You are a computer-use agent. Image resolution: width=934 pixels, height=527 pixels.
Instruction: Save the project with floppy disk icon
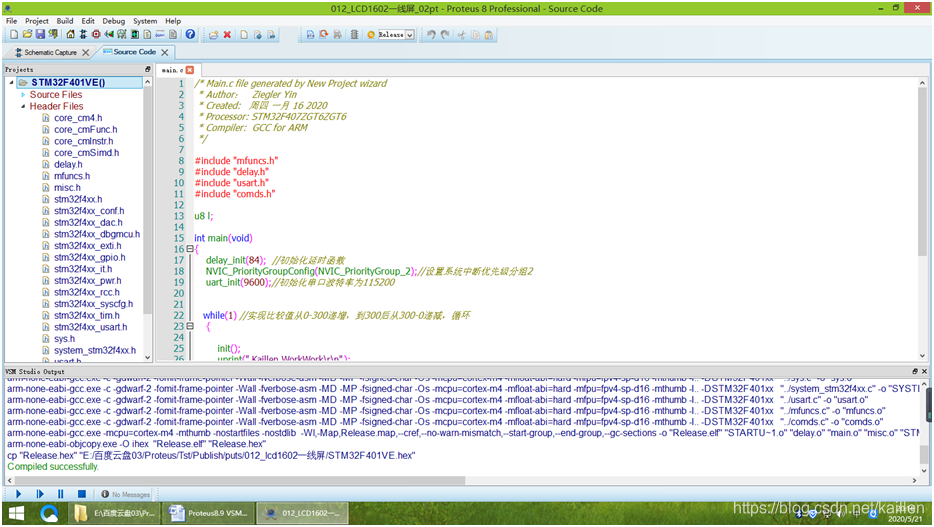tap(40, 35)
